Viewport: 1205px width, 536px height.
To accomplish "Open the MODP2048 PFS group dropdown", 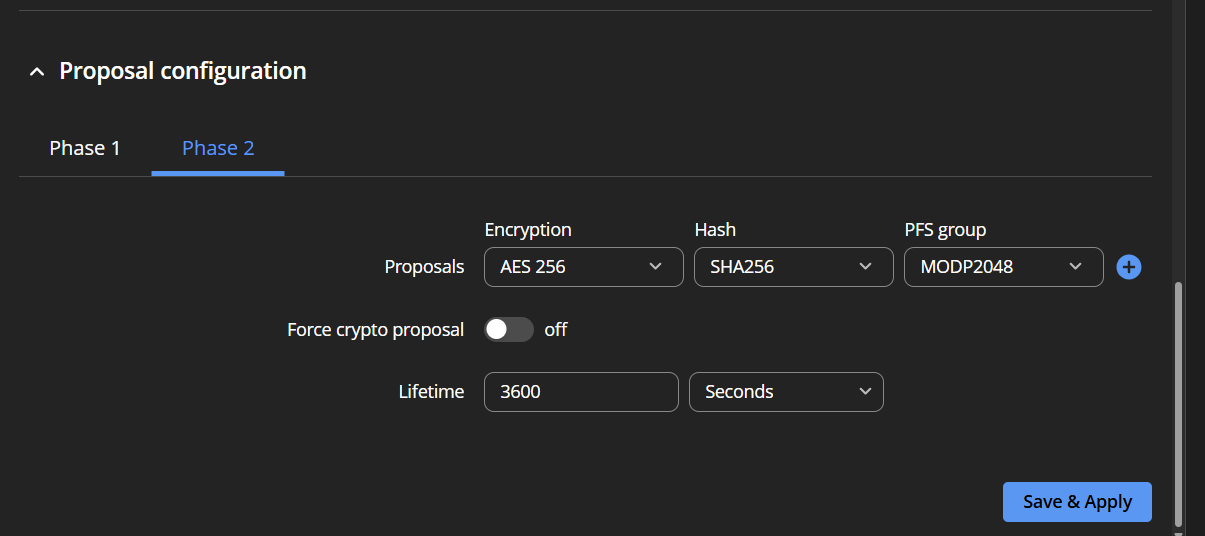I will pyautogui.click(x=1004, y=267).
